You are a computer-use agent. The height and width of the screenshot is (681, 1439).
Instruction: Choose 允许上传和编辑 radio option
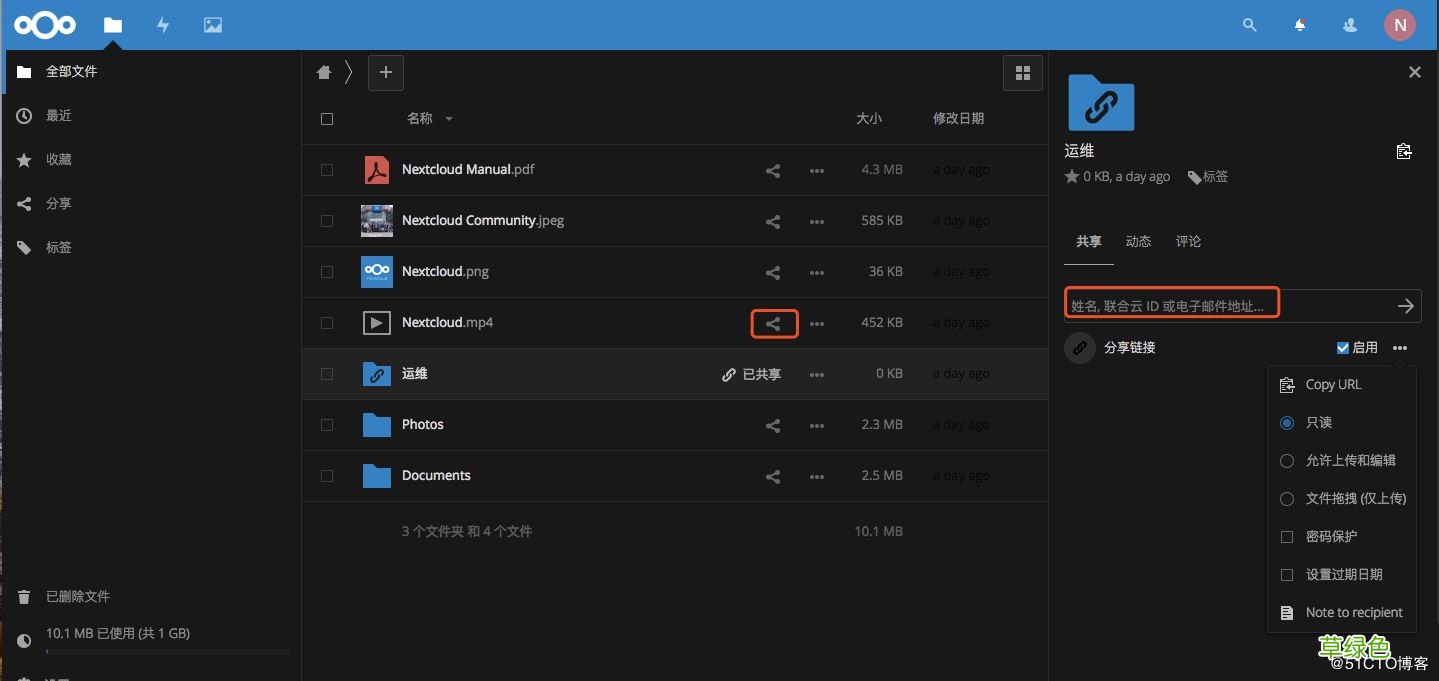1287,461
